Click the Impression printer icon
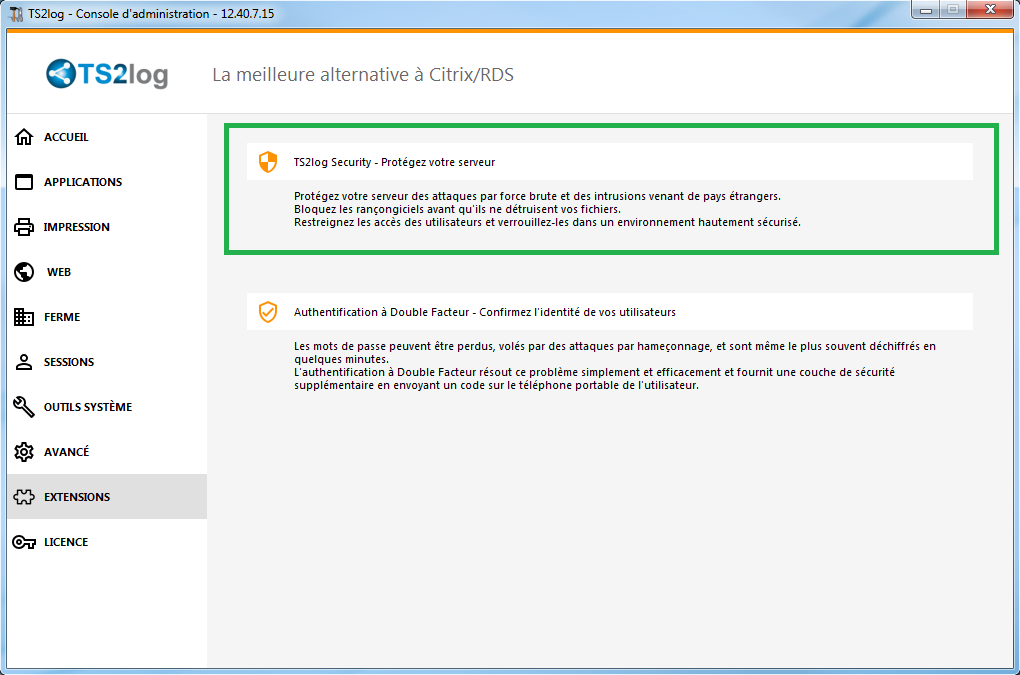The height and width of the screenshot is (675, 1020). pyautogui.click(x=24, y=227)
